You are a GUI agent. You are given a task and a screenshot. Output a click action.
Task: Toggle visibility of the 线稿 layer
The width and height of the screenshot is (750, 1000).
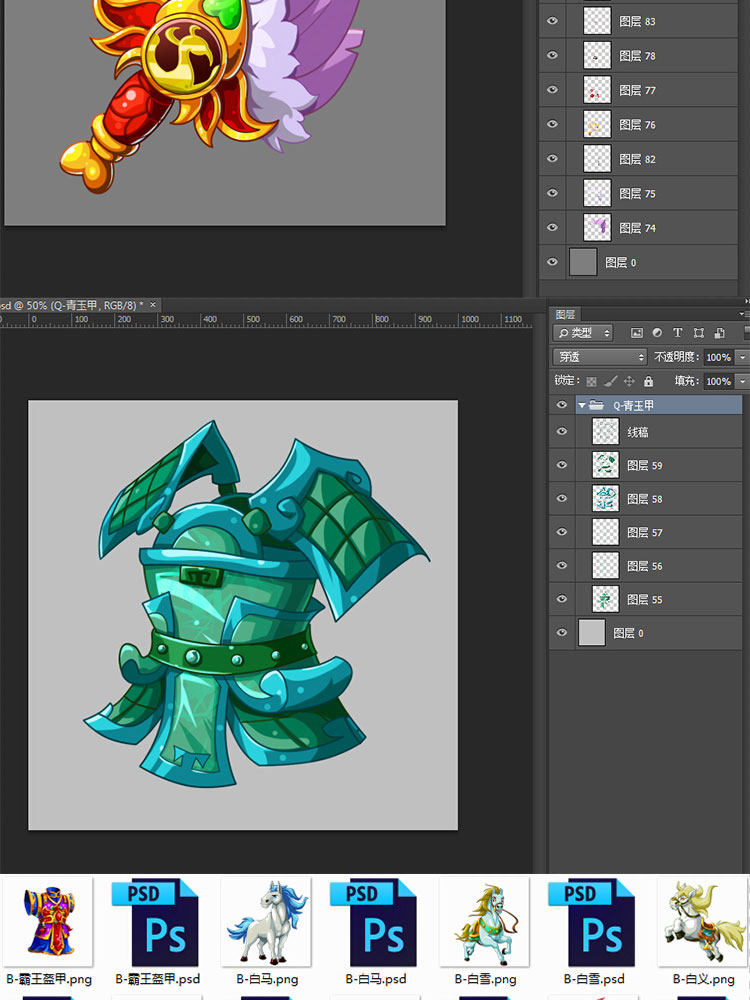click(562, 432)
